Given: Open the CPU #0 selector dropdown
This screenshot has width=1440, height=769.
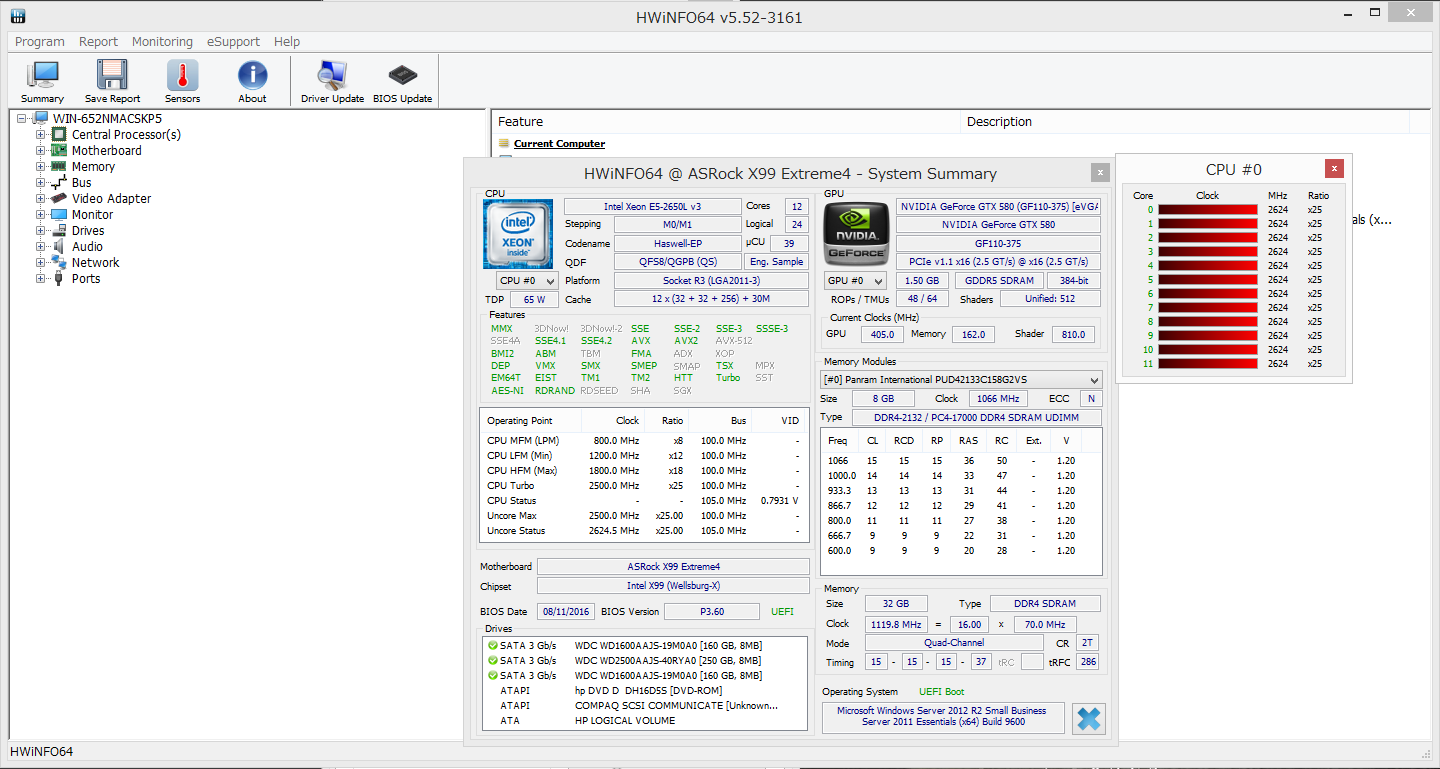Looking at the screenshot, I should pyautogui.click(x=527, y=281).
